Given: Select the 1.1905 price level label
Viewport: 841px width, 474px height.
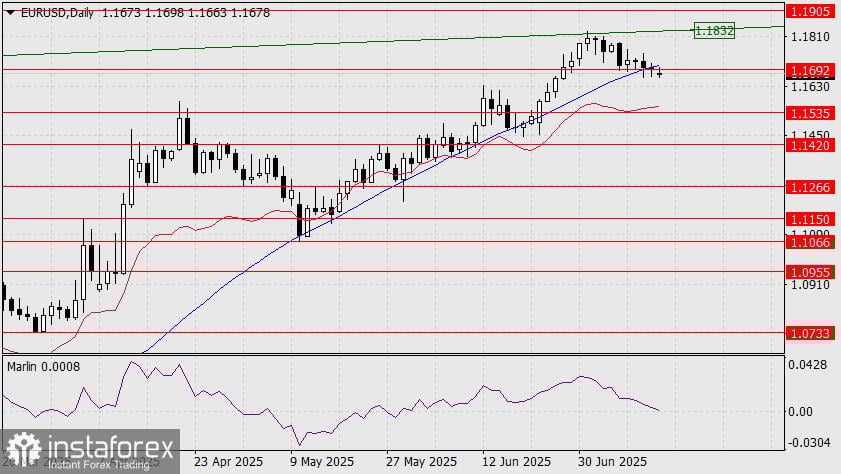Looking at the screenshot, I should coord(810,11).
